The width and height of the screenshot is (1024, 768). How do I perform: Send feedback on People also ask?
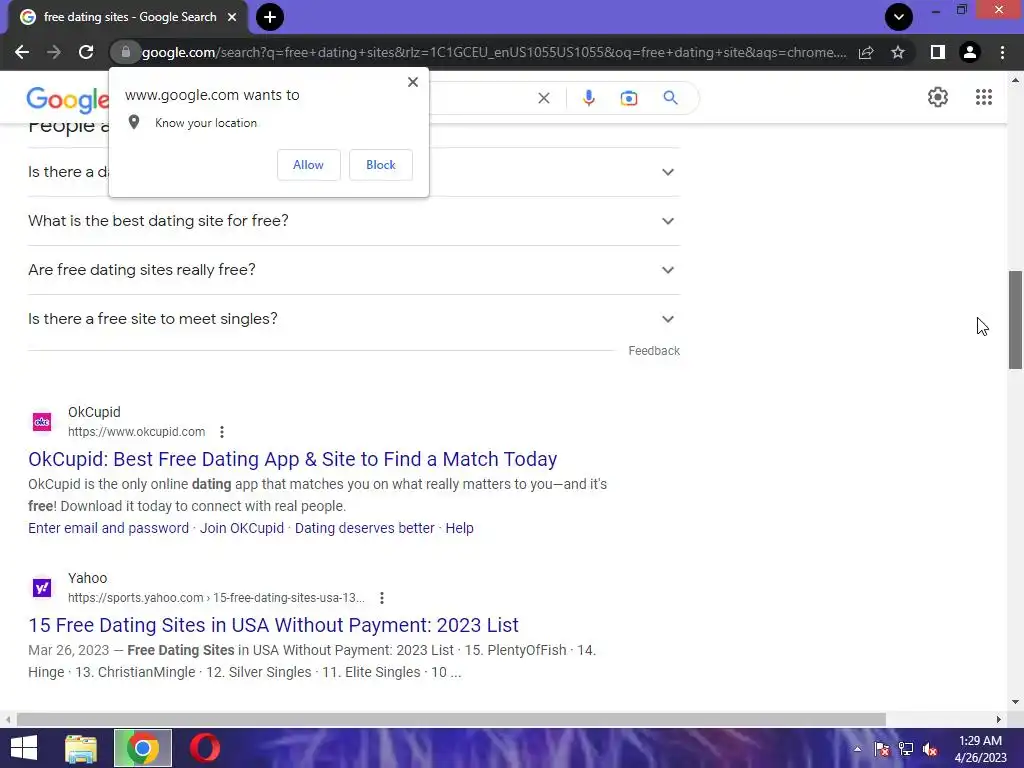pos(654,351)
